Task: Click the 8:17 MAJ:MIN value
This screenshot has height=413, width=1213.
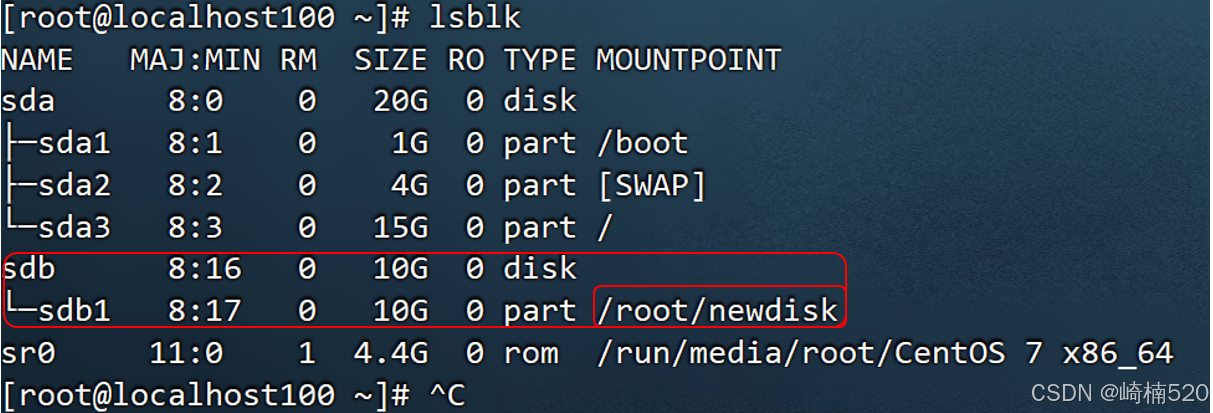Action: coord(205,311)
